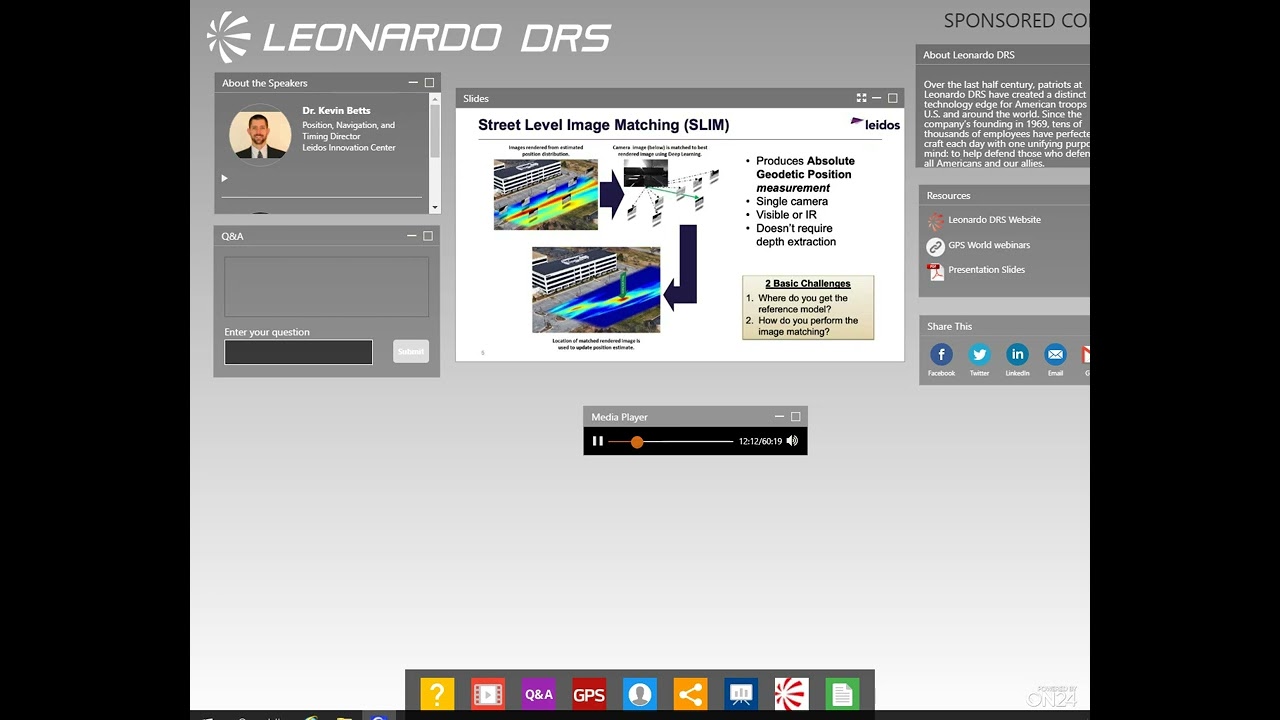Click the Share This panel title

(949, 327)
